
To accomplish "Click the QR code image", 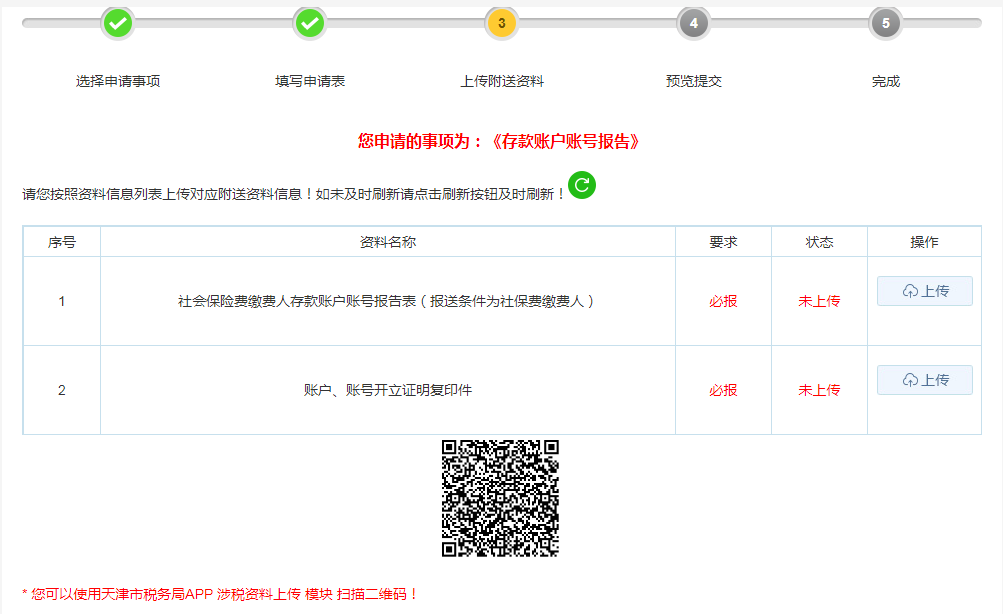I will 500,498.
